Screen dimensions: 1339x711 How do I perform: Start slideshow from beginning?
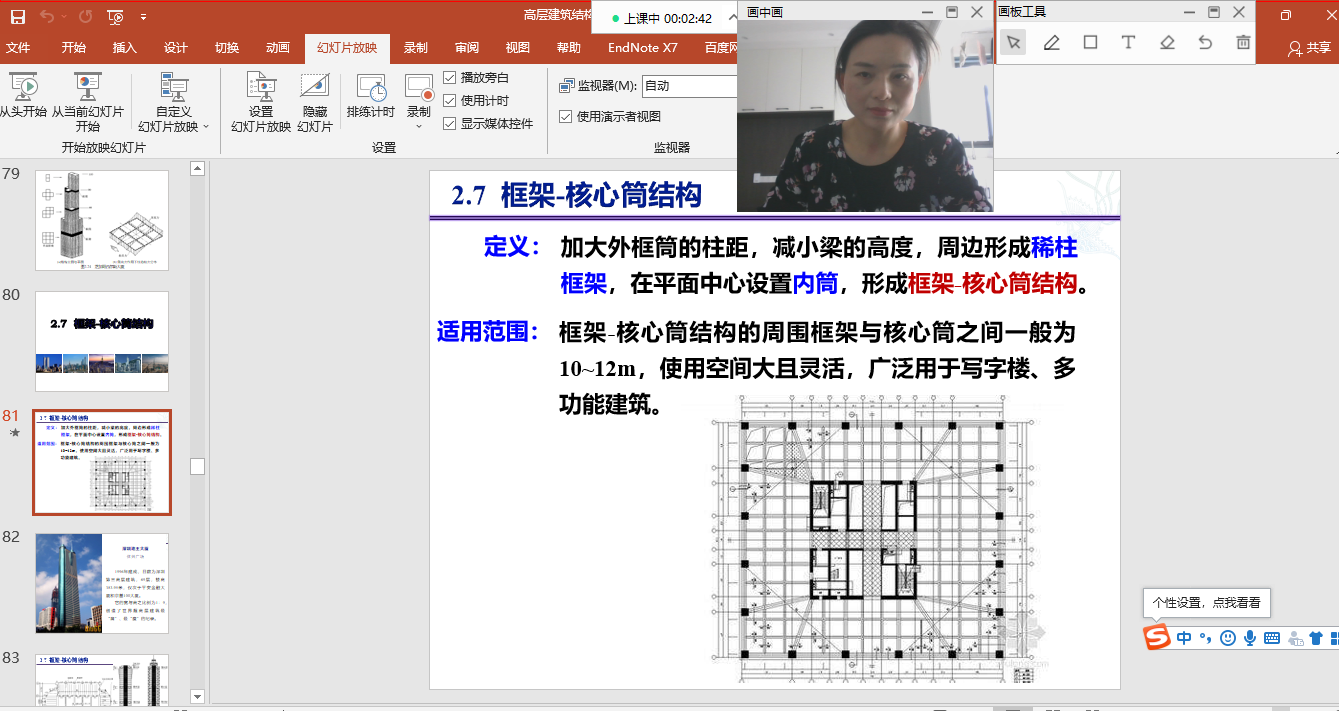coord(22,95)
